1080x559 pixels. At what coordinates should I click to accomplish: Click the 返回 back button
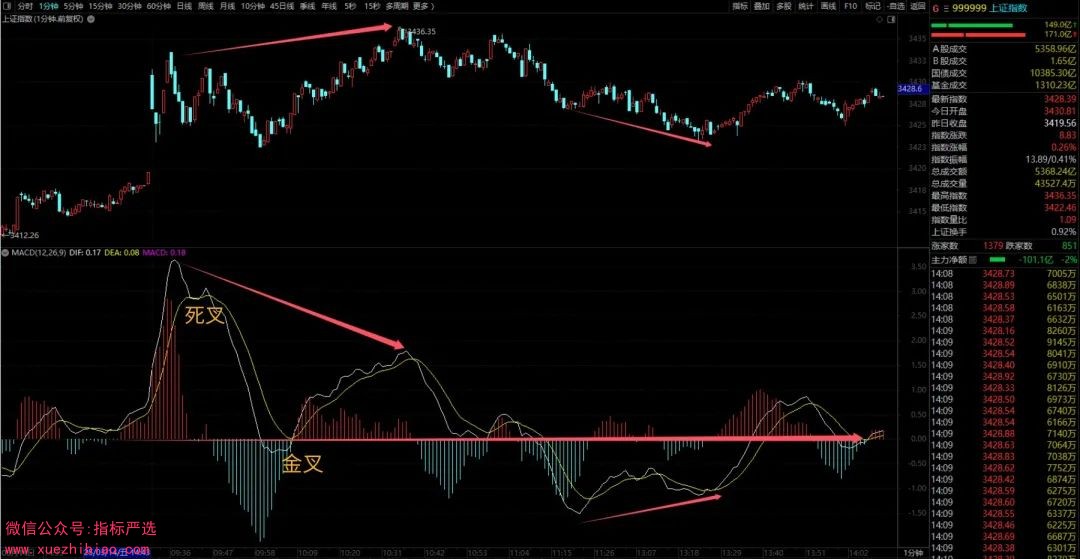918,6
